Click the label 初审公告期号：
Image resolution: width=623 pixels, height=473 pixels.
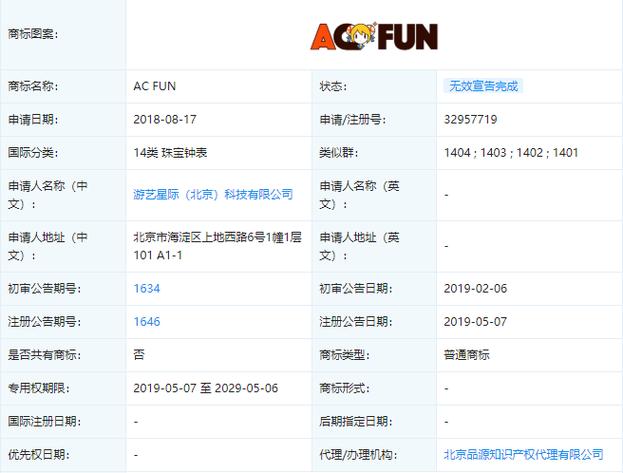tap(44, 289)
